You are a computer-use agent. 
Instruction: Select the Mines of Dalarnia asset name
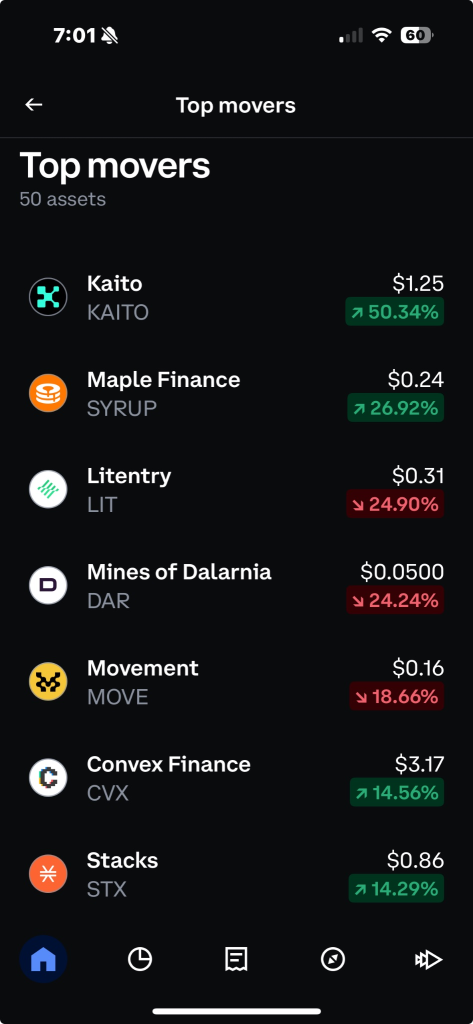tap(179, 571)
